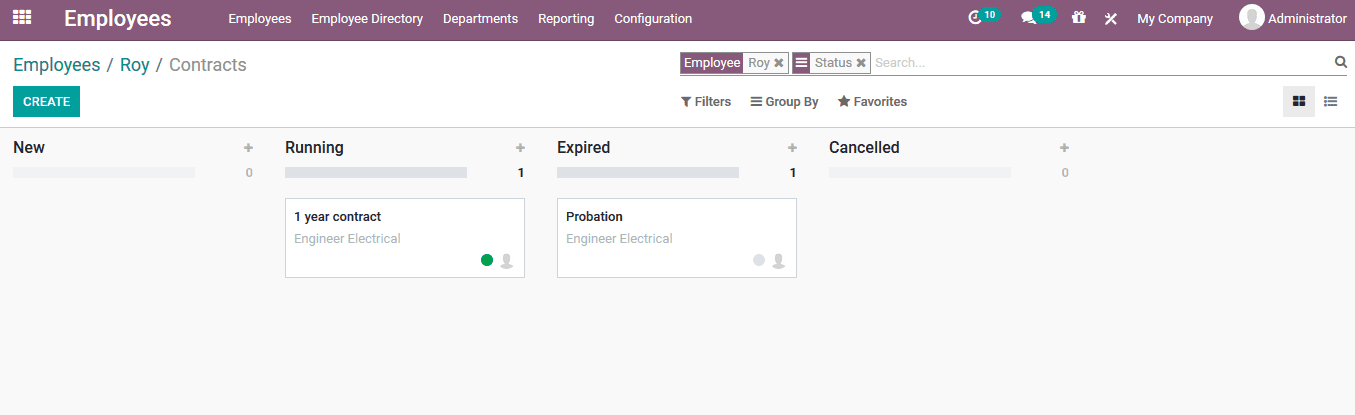Screen dimensions: 1355x415
Task: Go to the Roy breadcrumb link
Action: pos(134,65)
